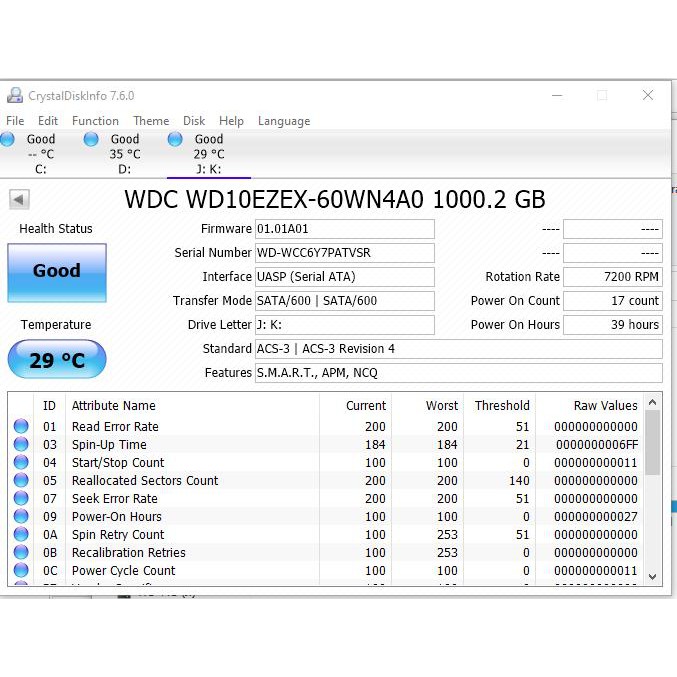Click status orb of Start/Stop Count row
The image size is (677, 677).
21,462
